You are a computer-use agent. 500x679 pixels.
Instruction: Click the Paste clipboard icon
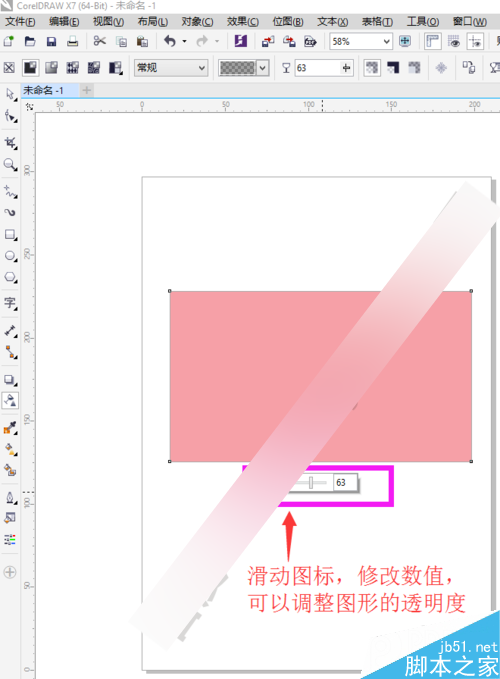click(x=142, y=42)
